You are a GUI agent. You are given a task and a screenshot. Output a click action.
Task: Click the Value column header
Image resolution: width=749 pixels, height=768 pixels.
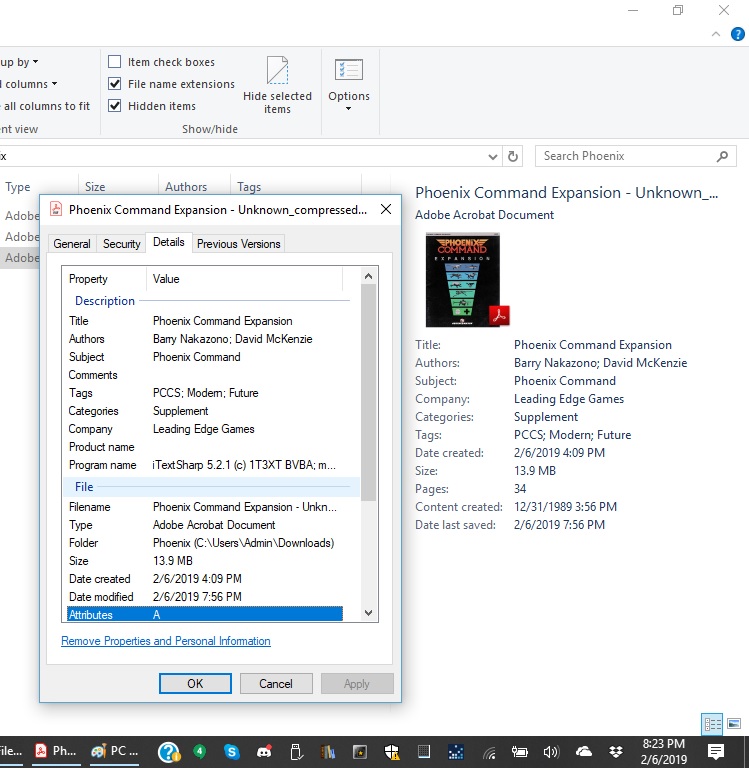click(x=244, y=279)
